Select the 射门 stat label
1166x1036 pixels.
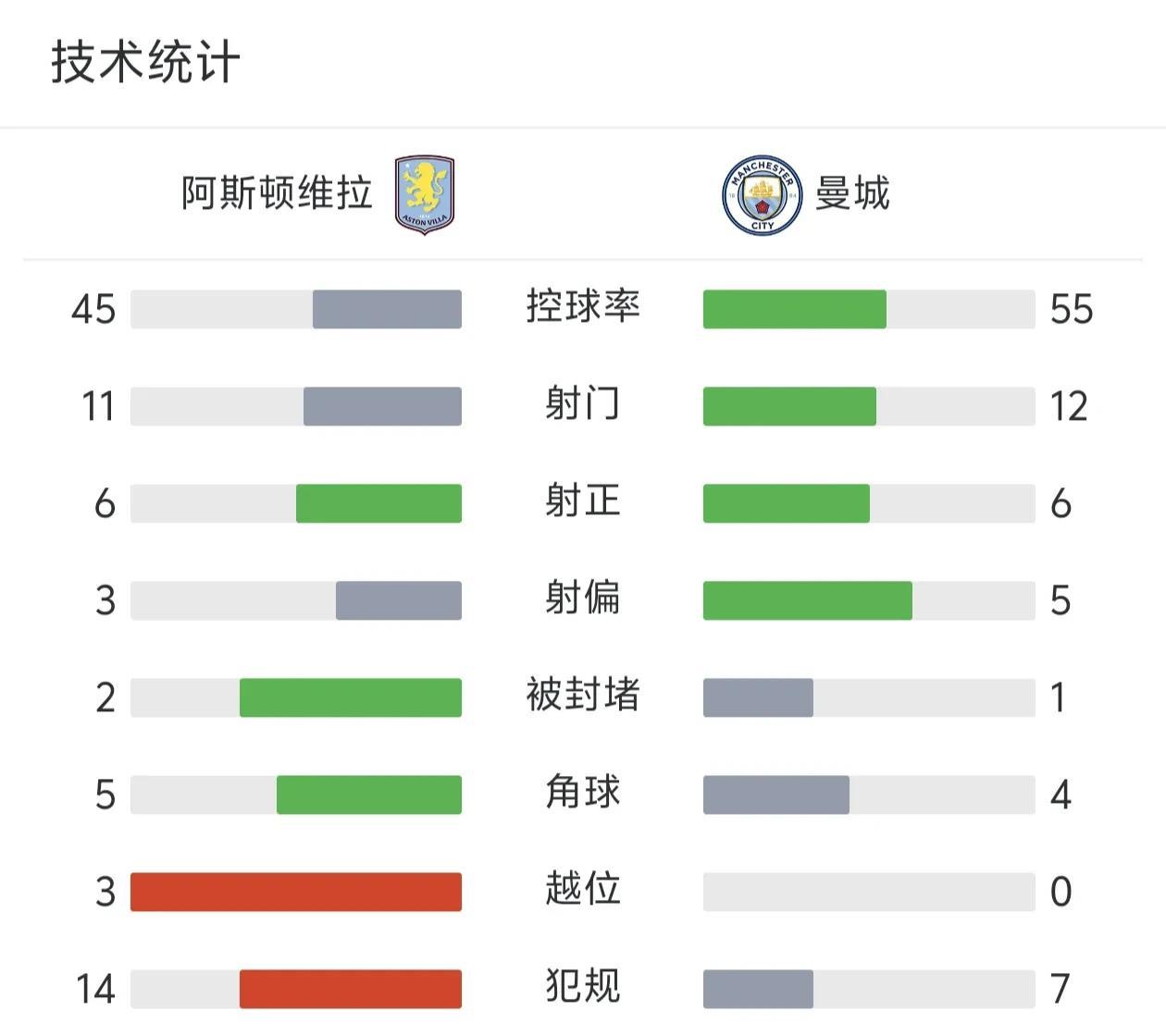[583, 404]
